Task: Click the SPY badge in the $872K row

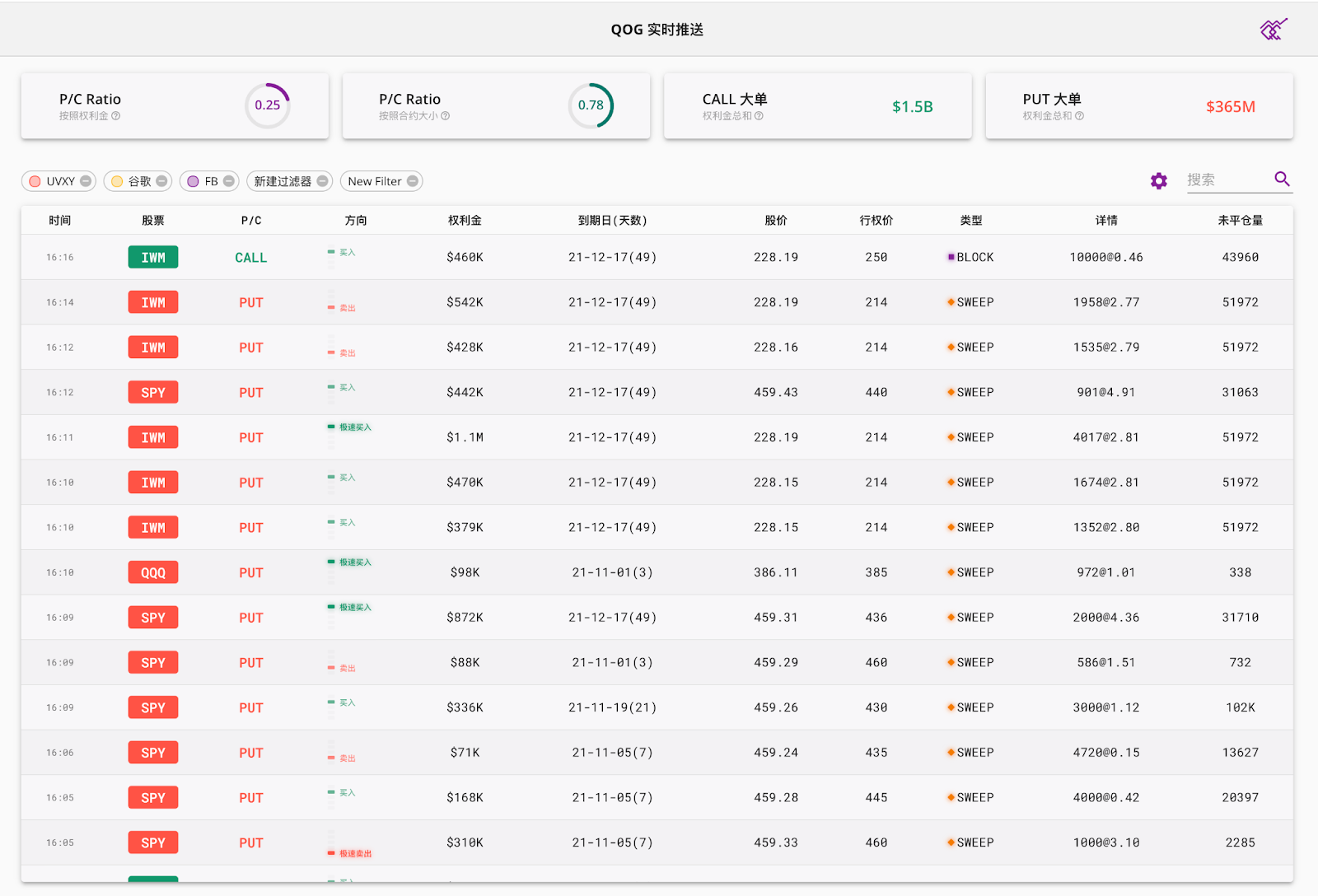Action: click(153, 618)
